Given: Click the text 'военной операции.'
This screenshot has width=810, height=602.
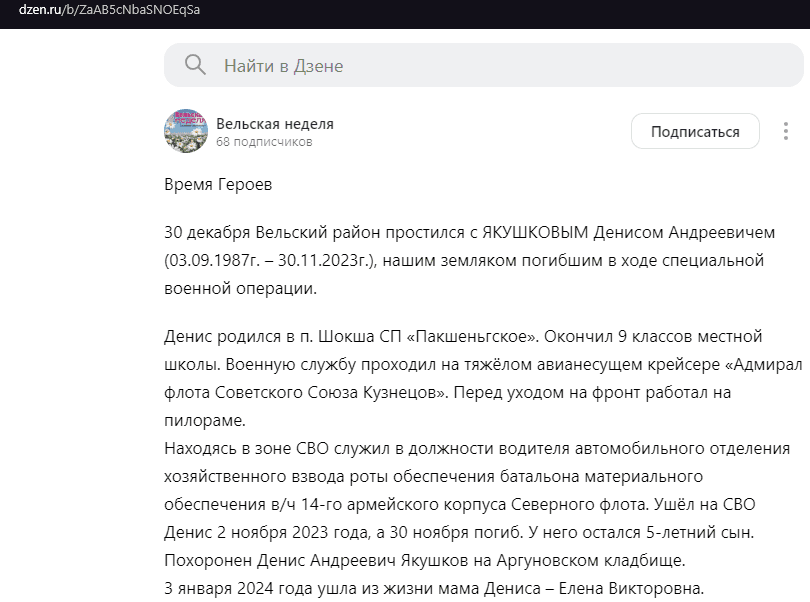Looking at the screenshot, I should (x=240, y=288).
